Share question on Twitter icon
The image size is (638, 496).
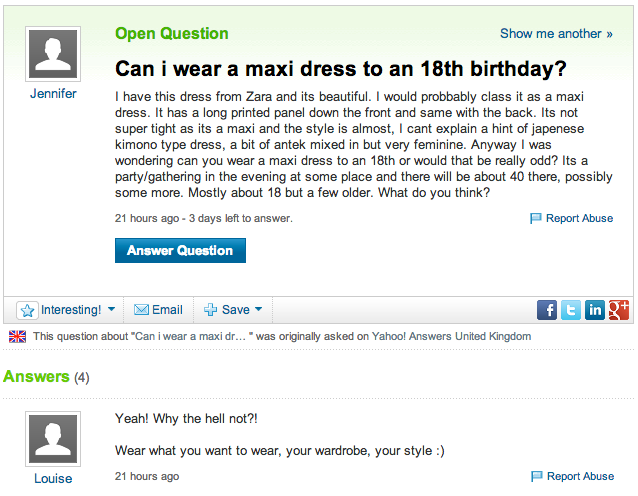[x=571, y=310]
